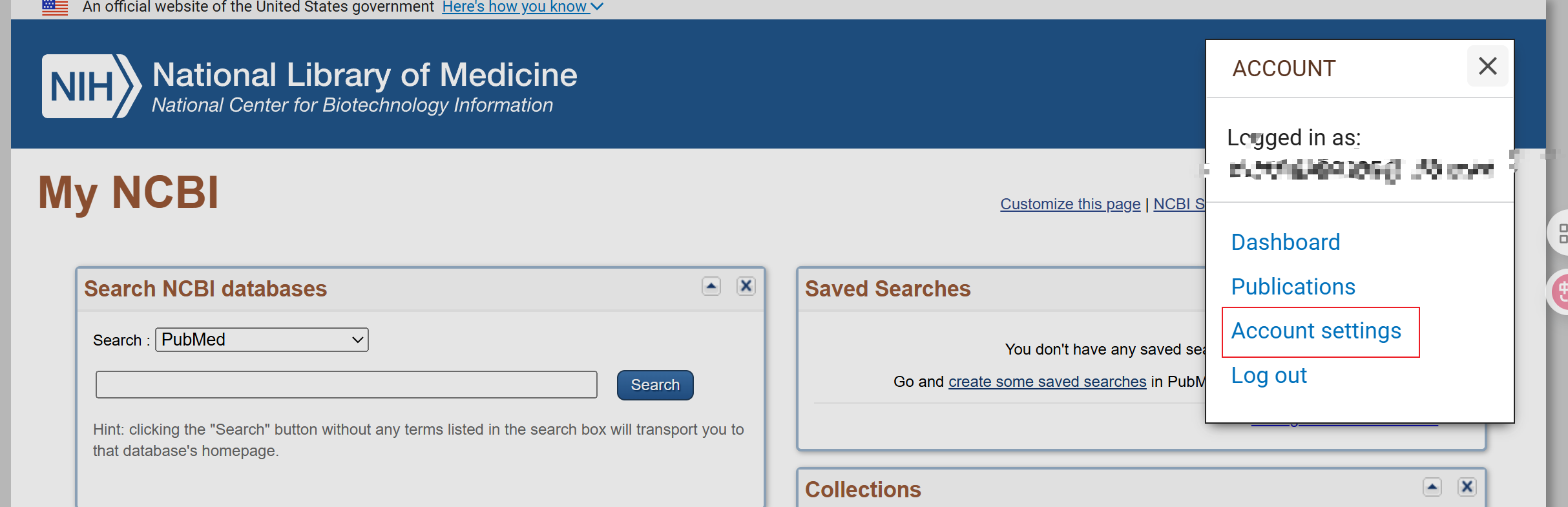
Task: Click the search terms text field
Action: click(346, 385)
